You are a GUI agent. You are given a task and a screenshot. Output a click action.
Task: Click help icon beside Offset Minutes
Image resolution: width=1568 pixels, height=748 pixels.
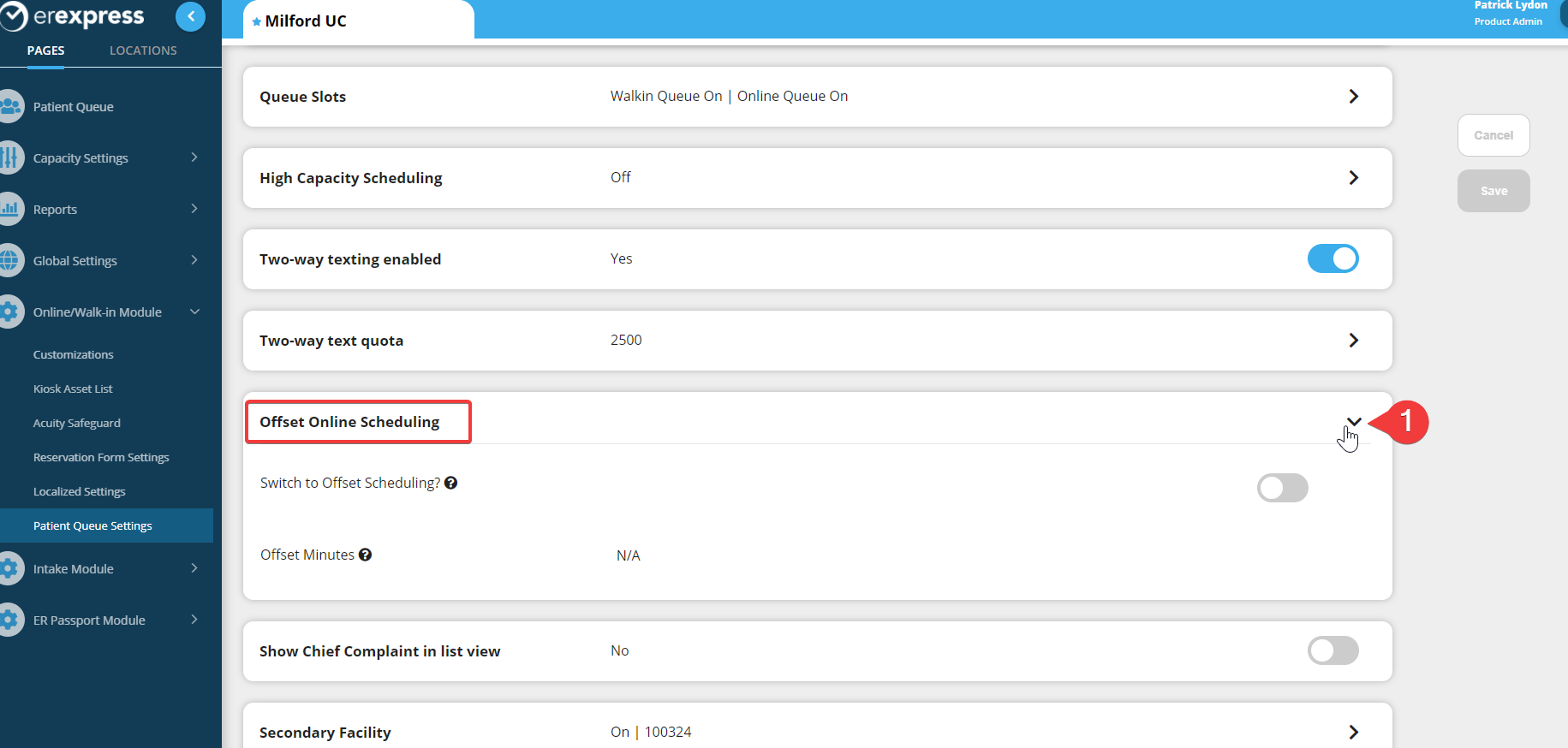point(366,555)
